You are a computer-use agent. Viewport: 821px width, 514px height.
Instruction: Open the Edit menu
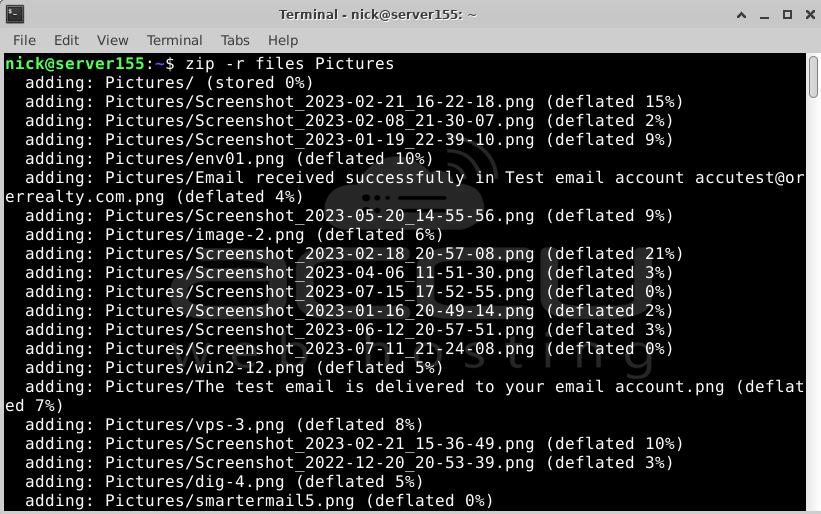tap(66, 40)
